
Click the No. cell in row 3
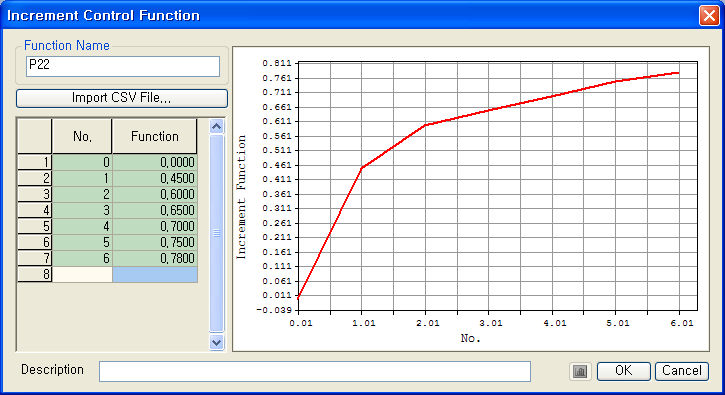[x=82, y=194]
